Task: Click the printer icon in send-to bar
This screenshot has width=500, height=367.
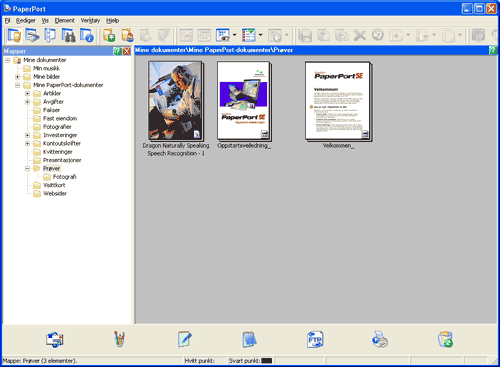Action: point(380,340)
